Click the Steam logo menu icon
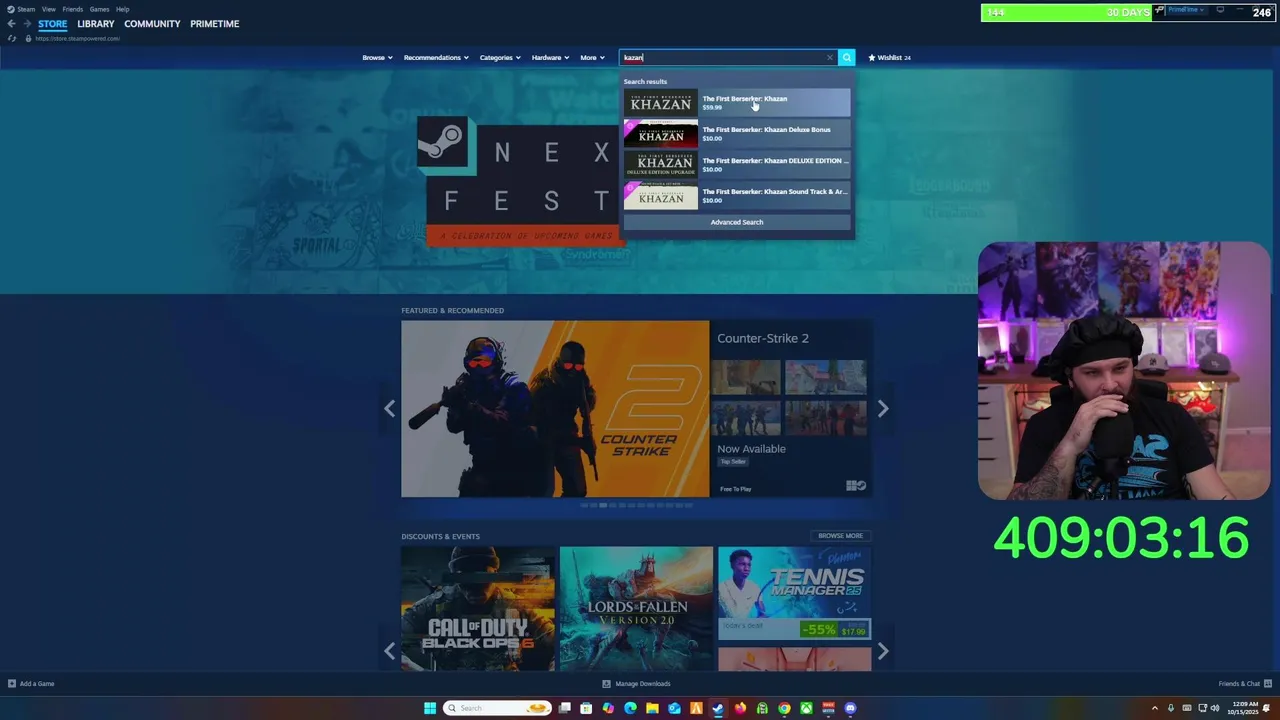The width and height of the screenshot is (1280, 720). [12, 9]
